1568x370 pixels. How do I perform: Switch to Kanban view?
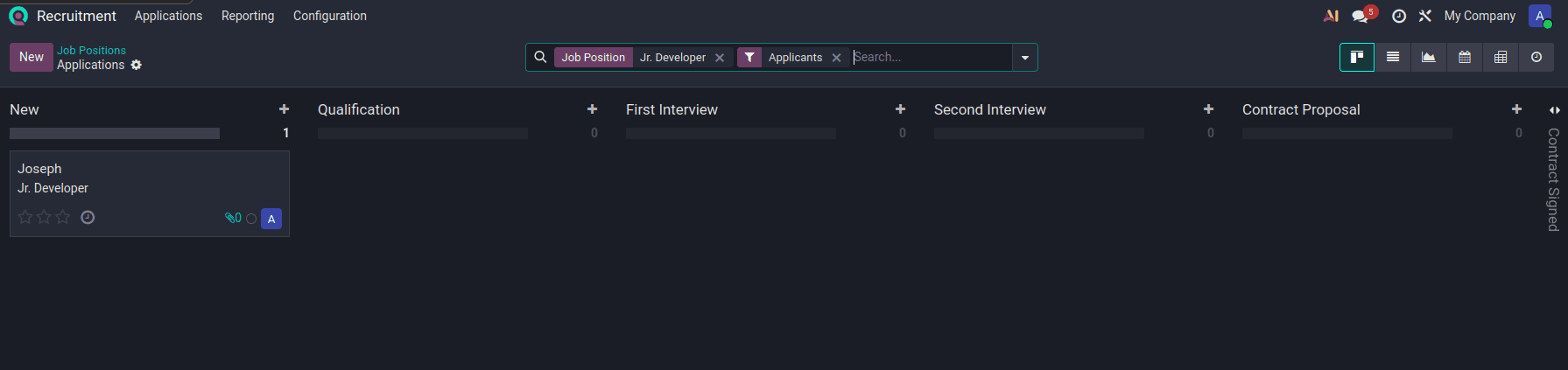pyautogui.click(x=1356, y=57)
